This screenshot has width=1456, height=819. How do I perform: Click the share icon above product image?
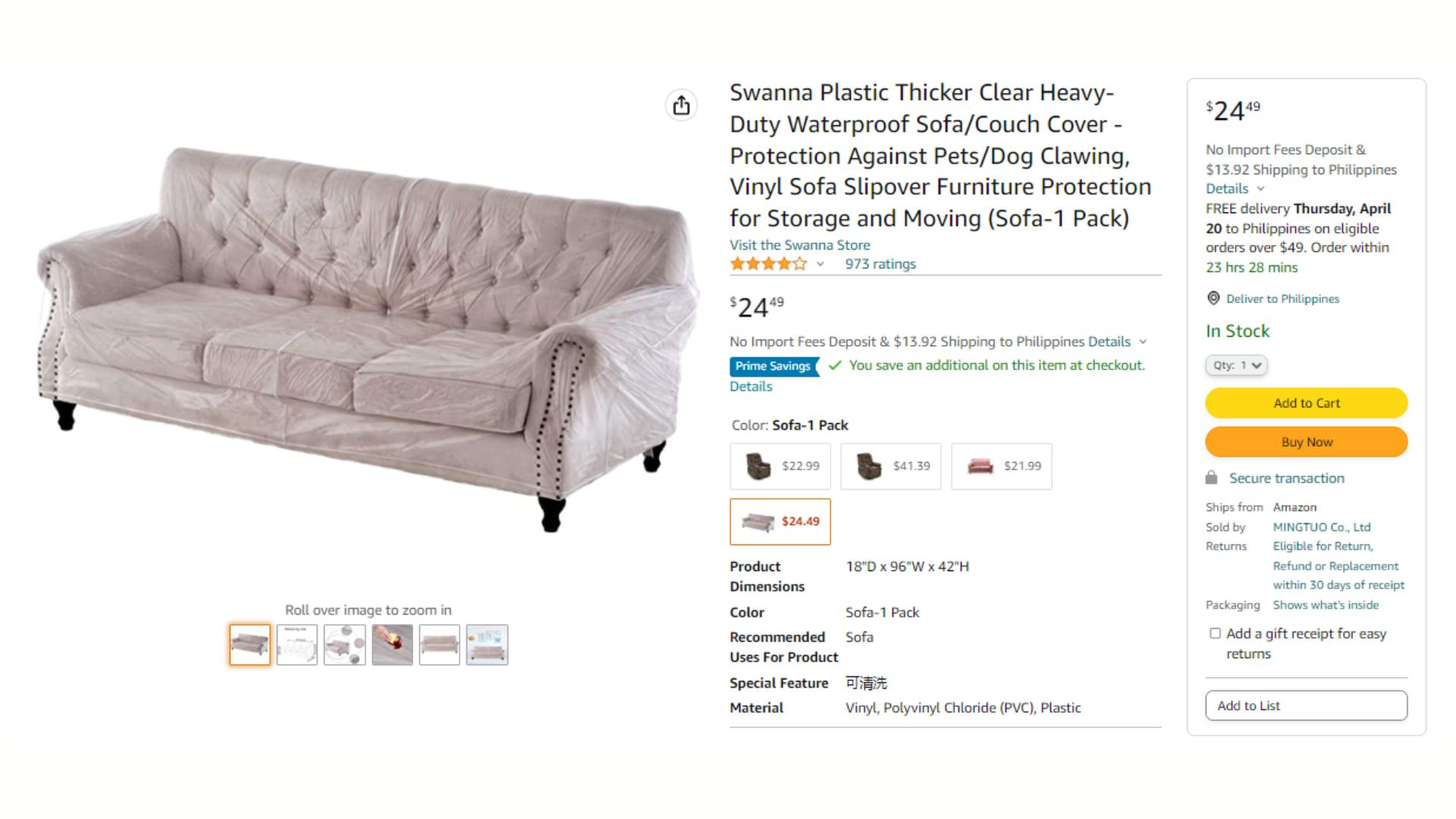tap(681, 105)
